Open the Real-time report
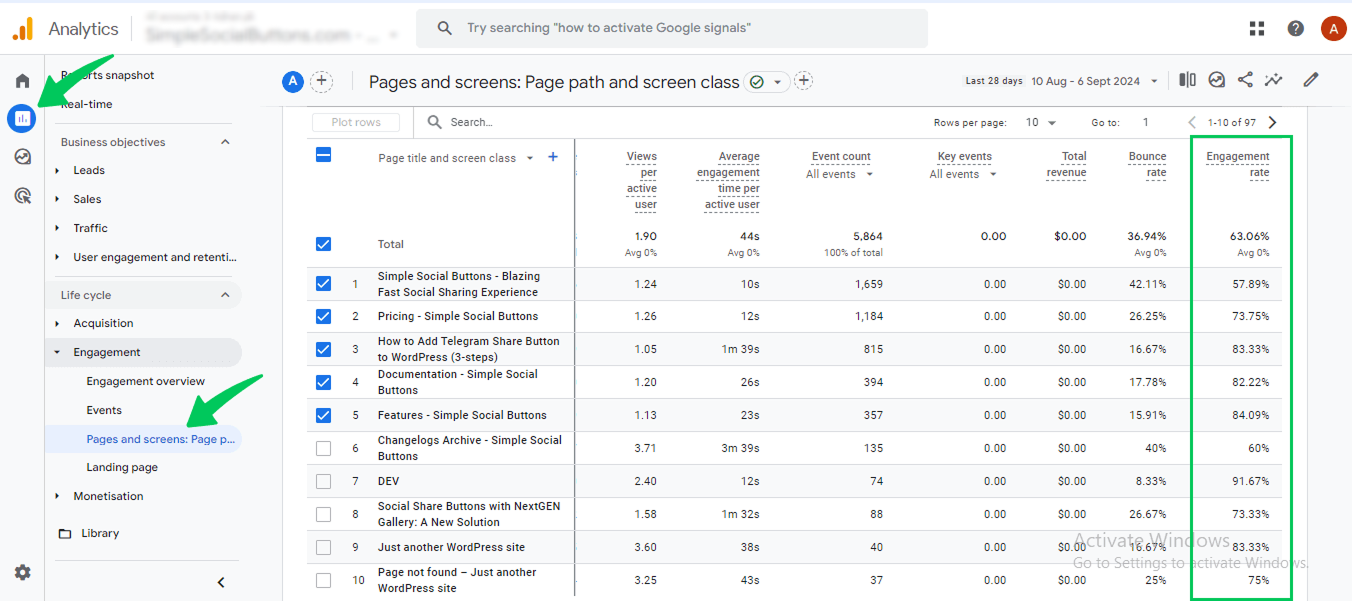 click(86, 104)
